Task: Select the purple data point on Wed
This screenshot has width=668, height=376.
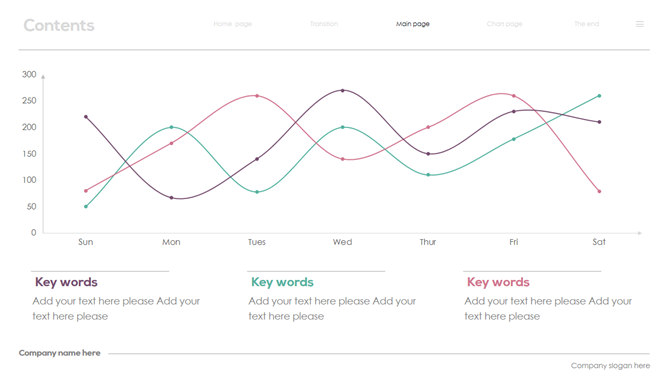Action: 343,90
